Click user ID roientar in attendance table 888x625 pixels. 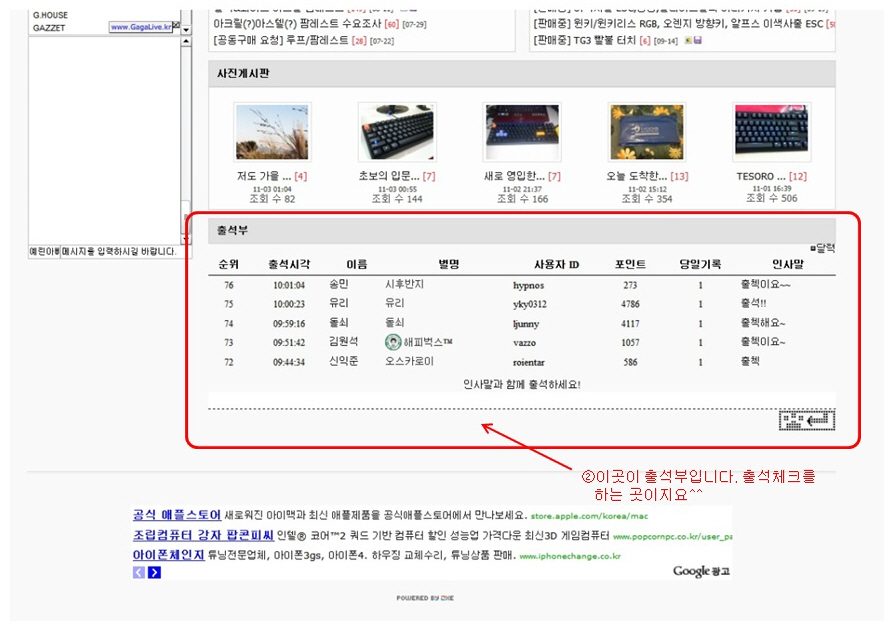coord(528,362)
